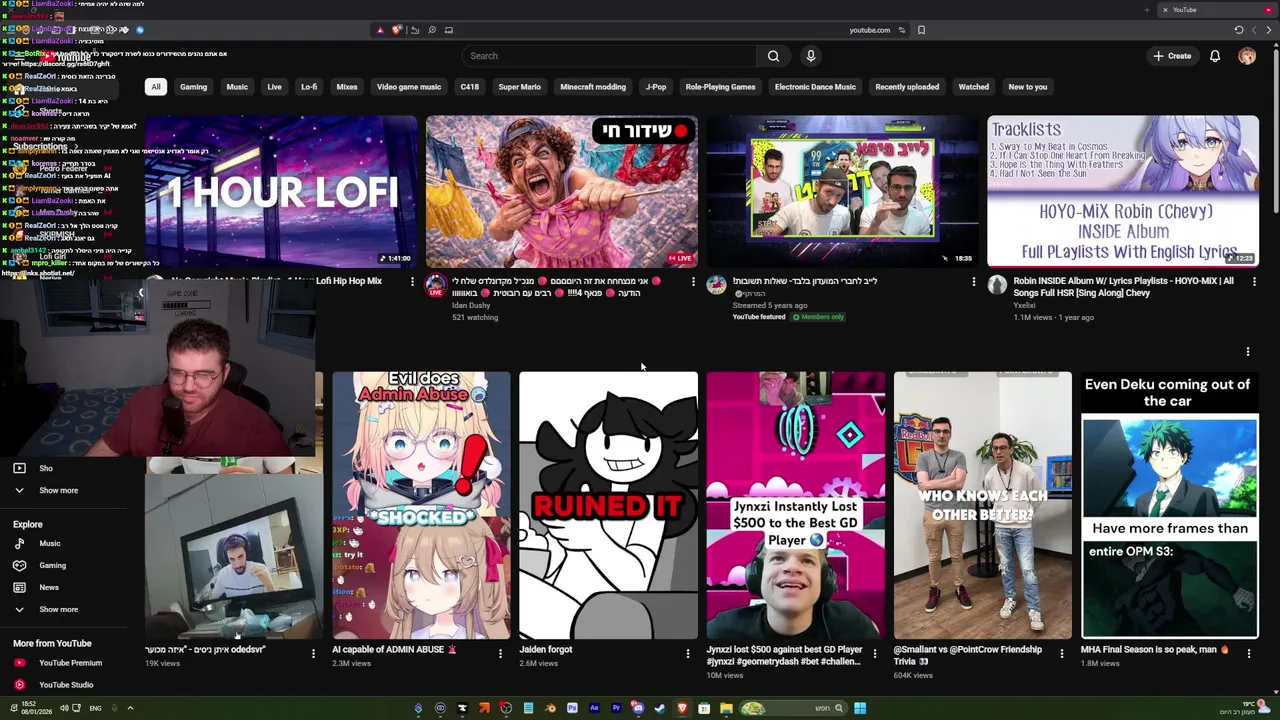Image resolution: width=1280 pixels, height=720 pixels.
Task: Open Photoshop from the taskbar
Action: point(572,708)
